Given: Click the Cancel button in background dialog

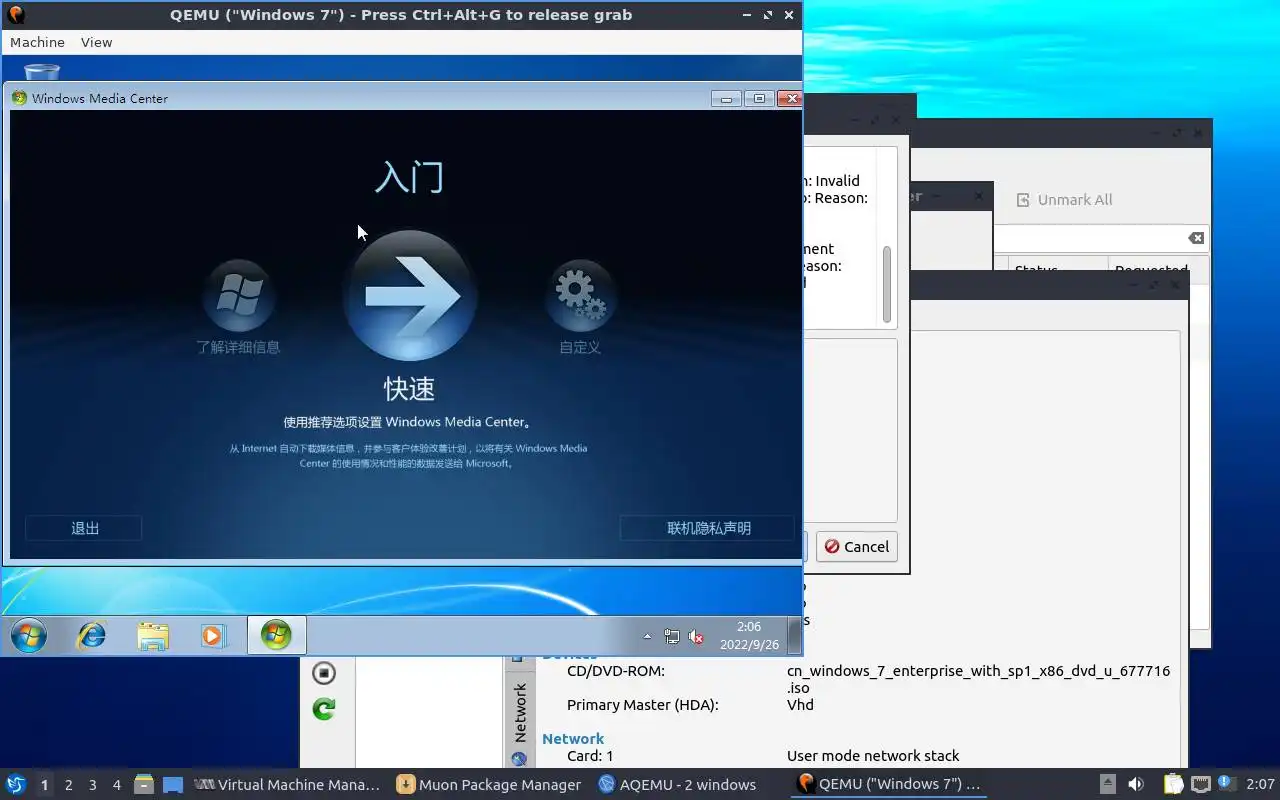Looking at the screenshot, I should point(857,546).
